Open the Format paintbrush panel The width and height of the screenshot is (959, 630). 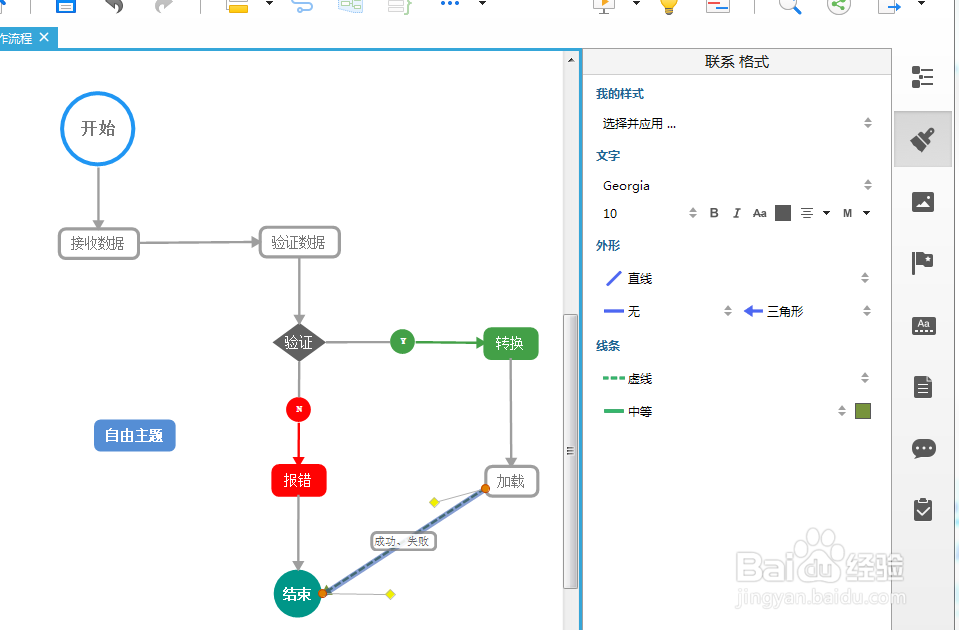(x=922, y=138)
